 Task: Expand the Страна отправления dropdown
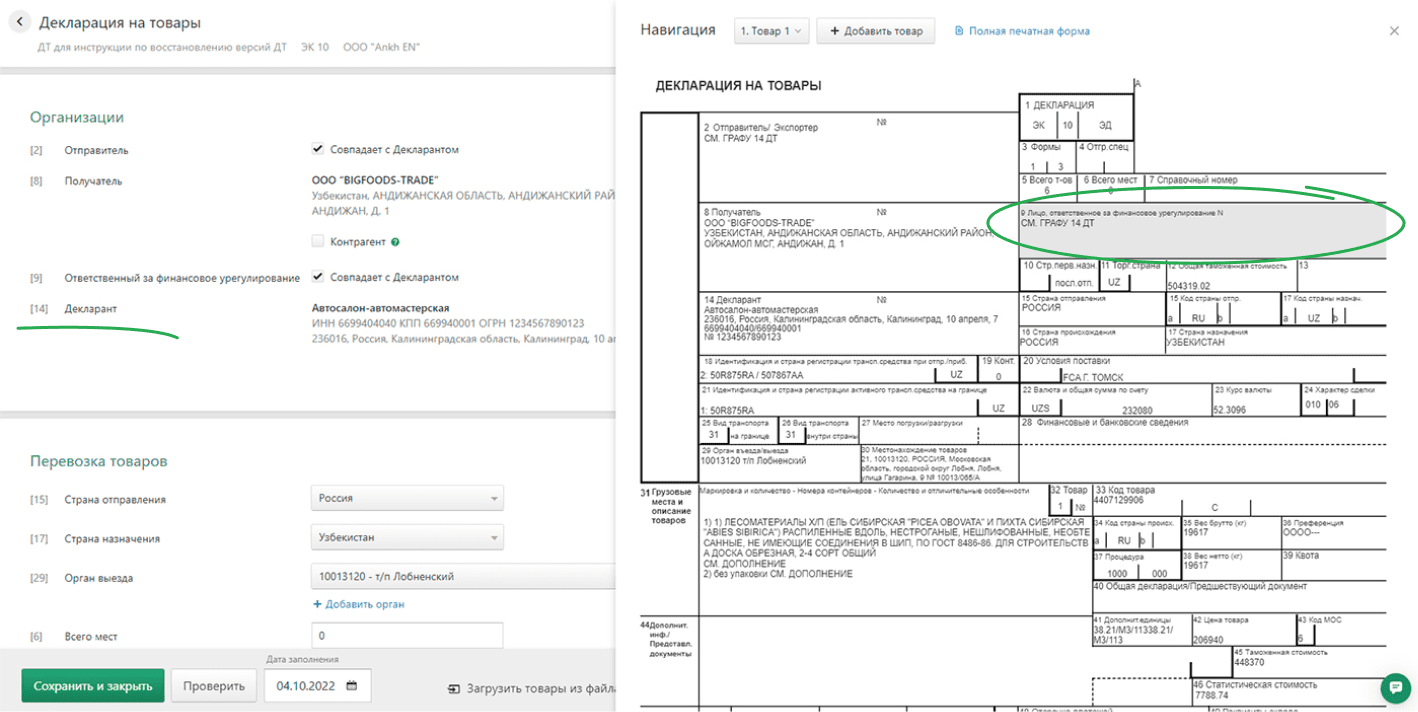coord(407,498)
